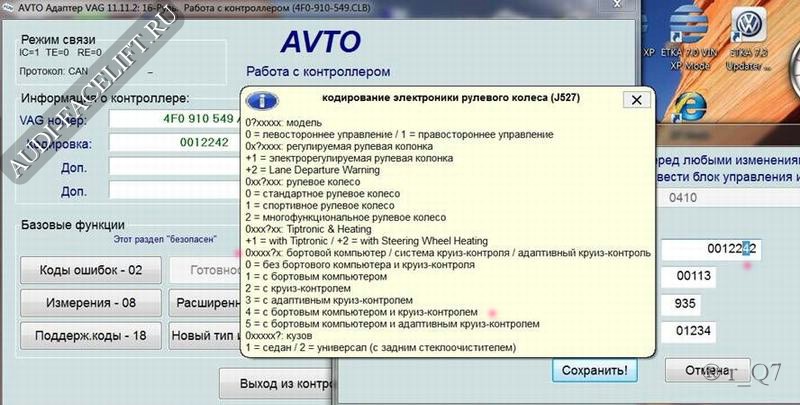Click the 935 input field
Viewport: 800px width, 405px height.
pos(681,305)
